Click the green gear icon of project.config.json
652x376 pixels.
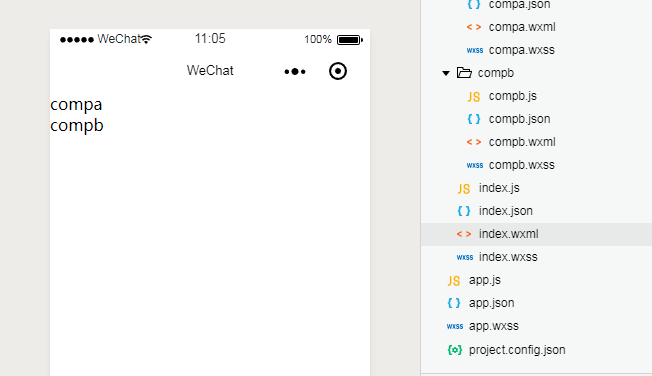pos(454,350)
